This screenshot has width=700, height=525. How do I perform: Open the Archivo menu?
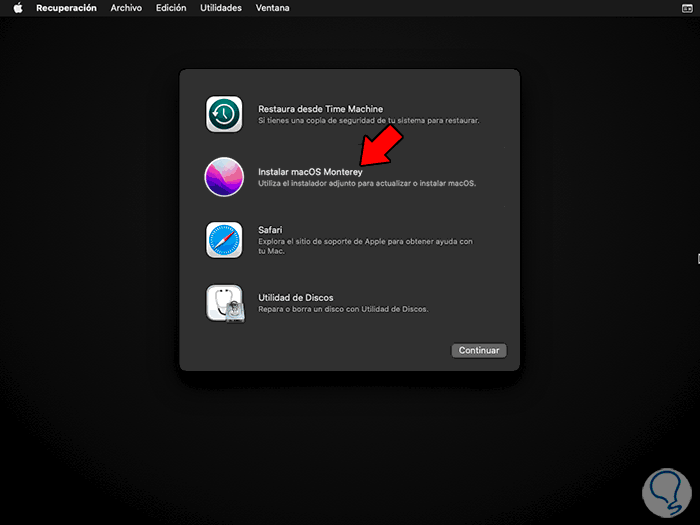(126, 8)
